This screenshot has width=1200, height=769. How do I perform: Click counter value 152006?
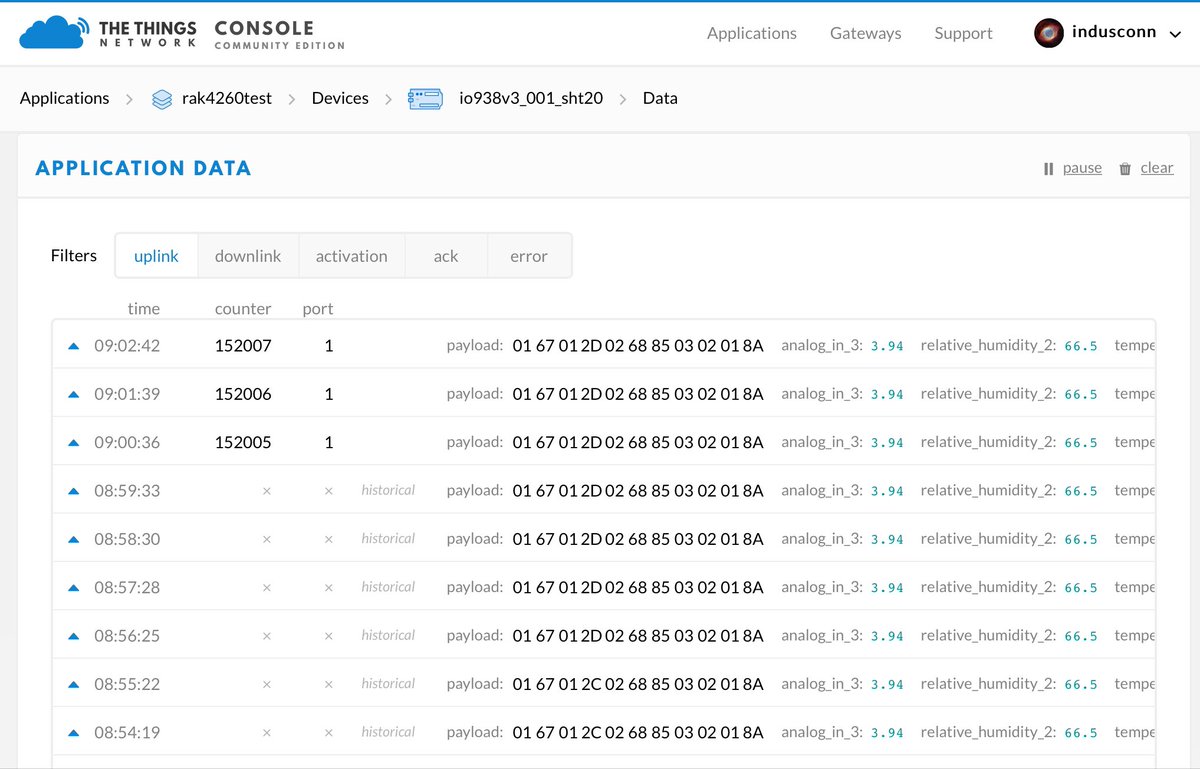point(243,394)
